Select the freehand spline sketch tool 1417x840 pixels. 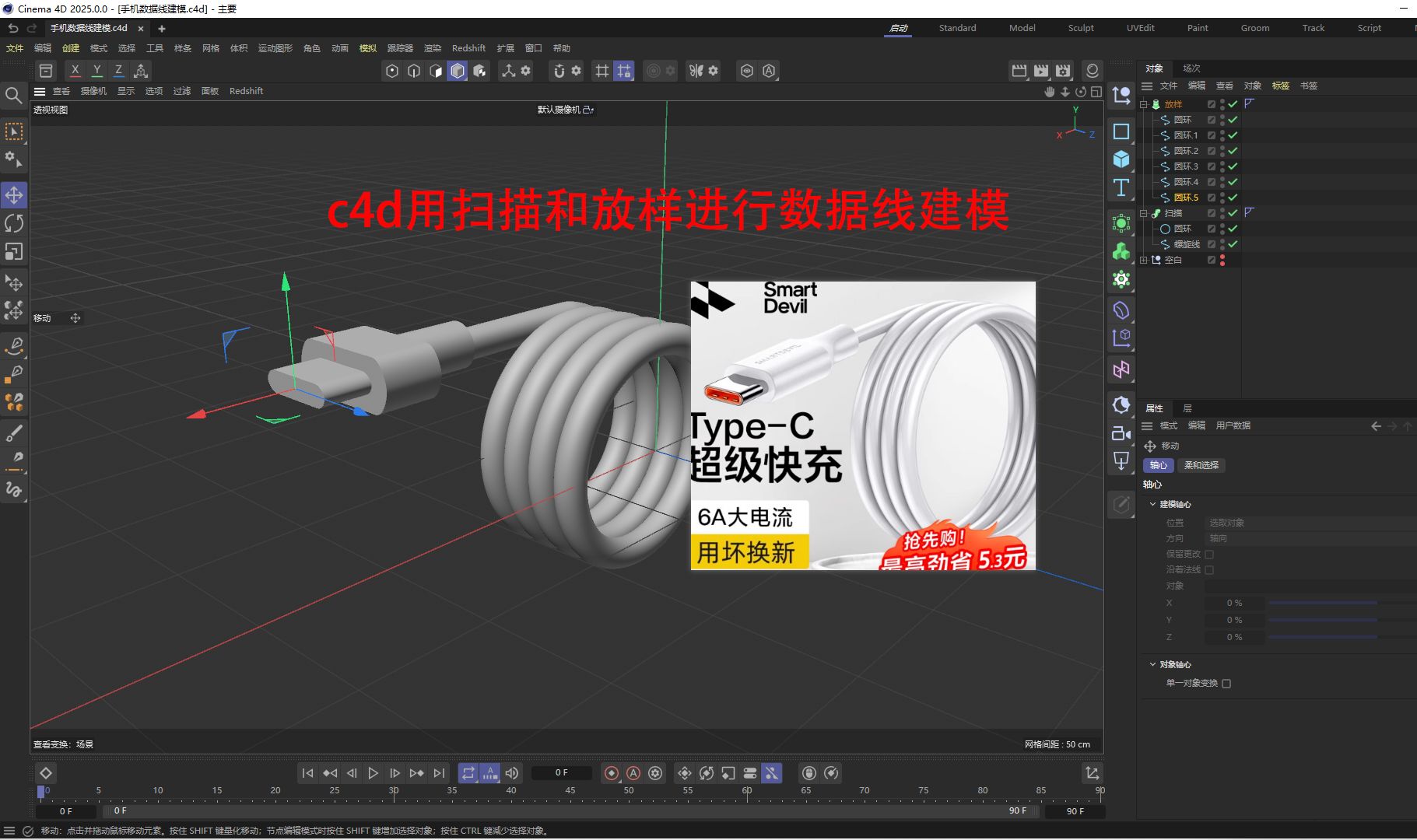(13, 490)
